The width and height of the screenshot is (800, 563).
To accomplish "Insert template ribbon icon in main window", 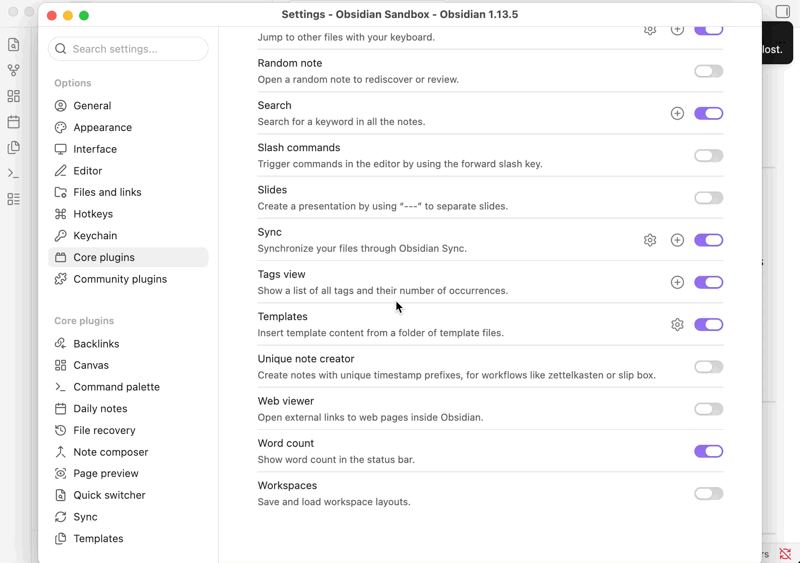I will click(x=14, y=148).
